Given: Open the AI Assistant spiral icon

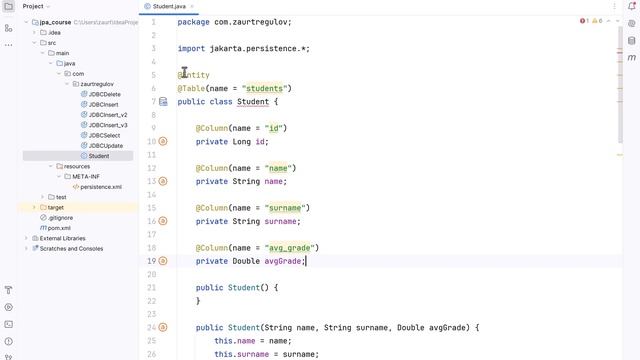Looking at the screenshot, I should pyautogui.click(x=632, y=23).
